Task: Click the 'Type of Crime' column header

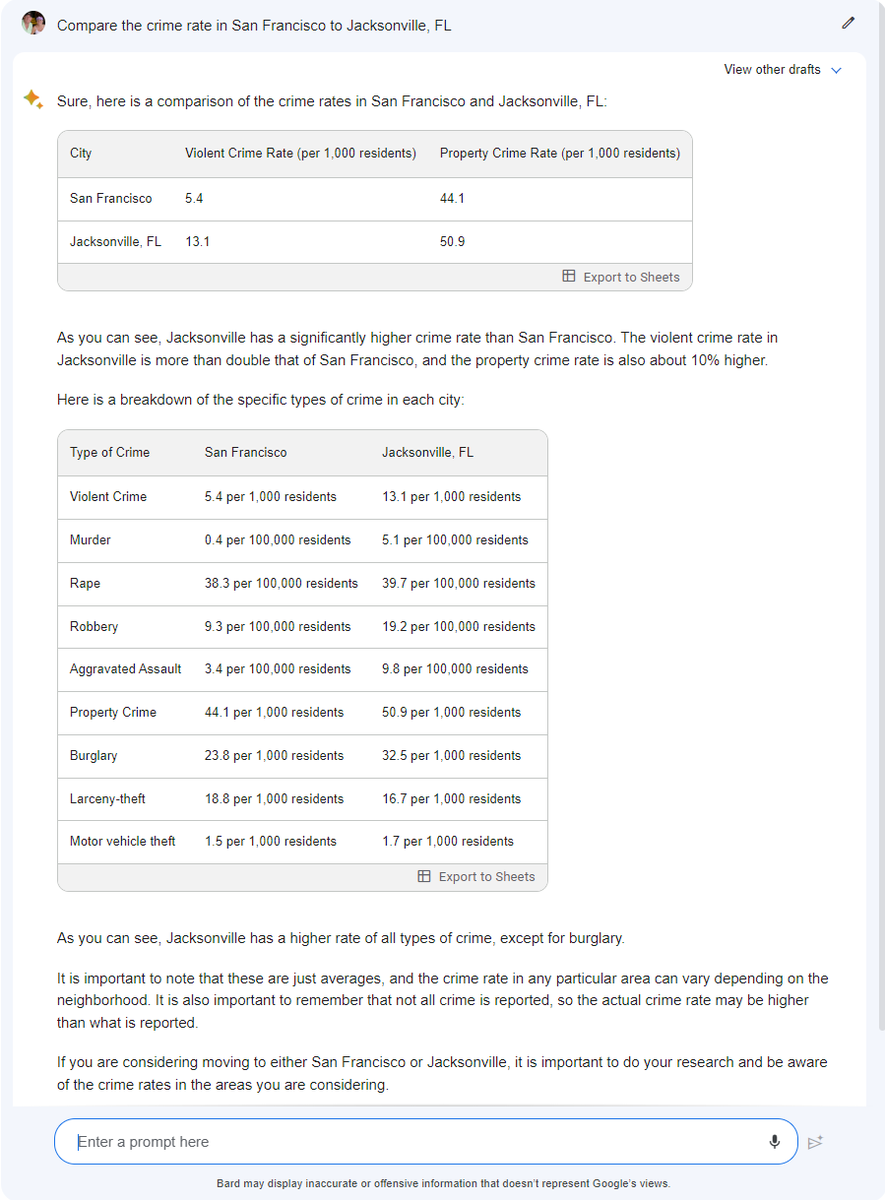Action: click(x=110, y=453)
